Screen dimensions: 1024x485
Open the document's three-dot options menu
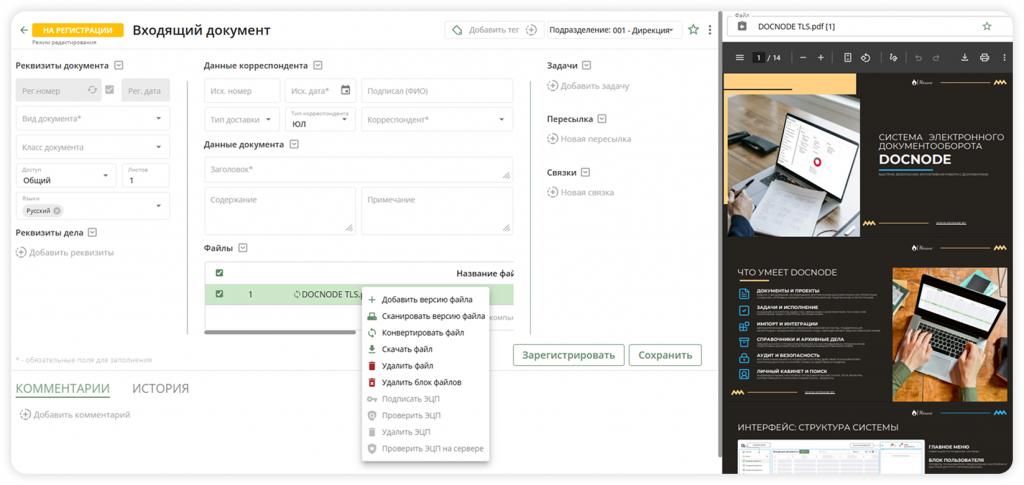coord(710,30)
